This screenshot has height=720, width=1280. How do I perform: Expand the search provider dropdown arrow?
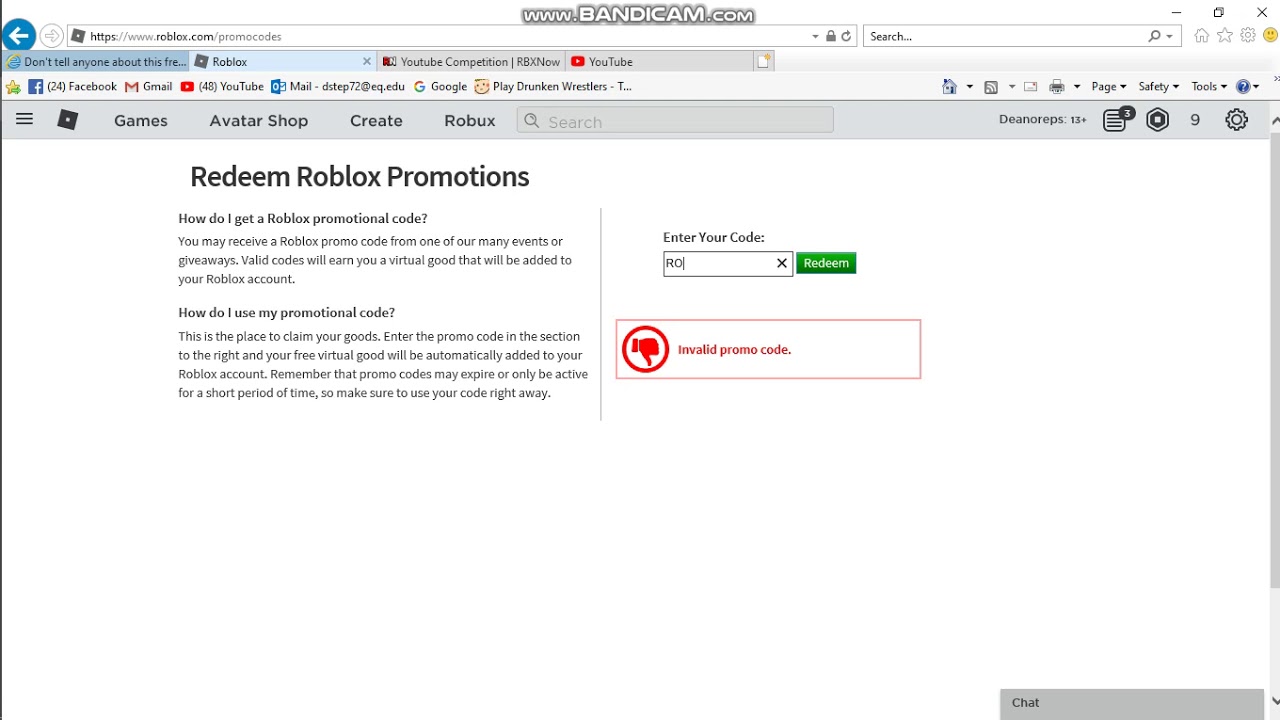click(1169, 36)
